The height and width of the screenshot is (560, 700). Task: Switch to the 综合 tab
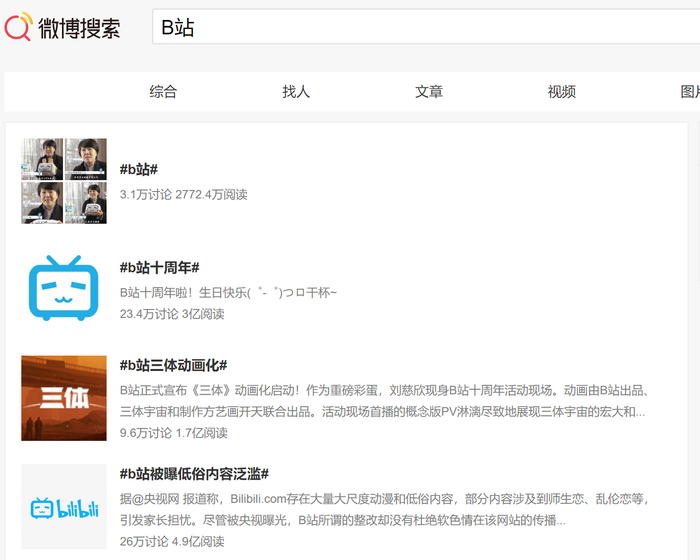(x=163, y=92)
